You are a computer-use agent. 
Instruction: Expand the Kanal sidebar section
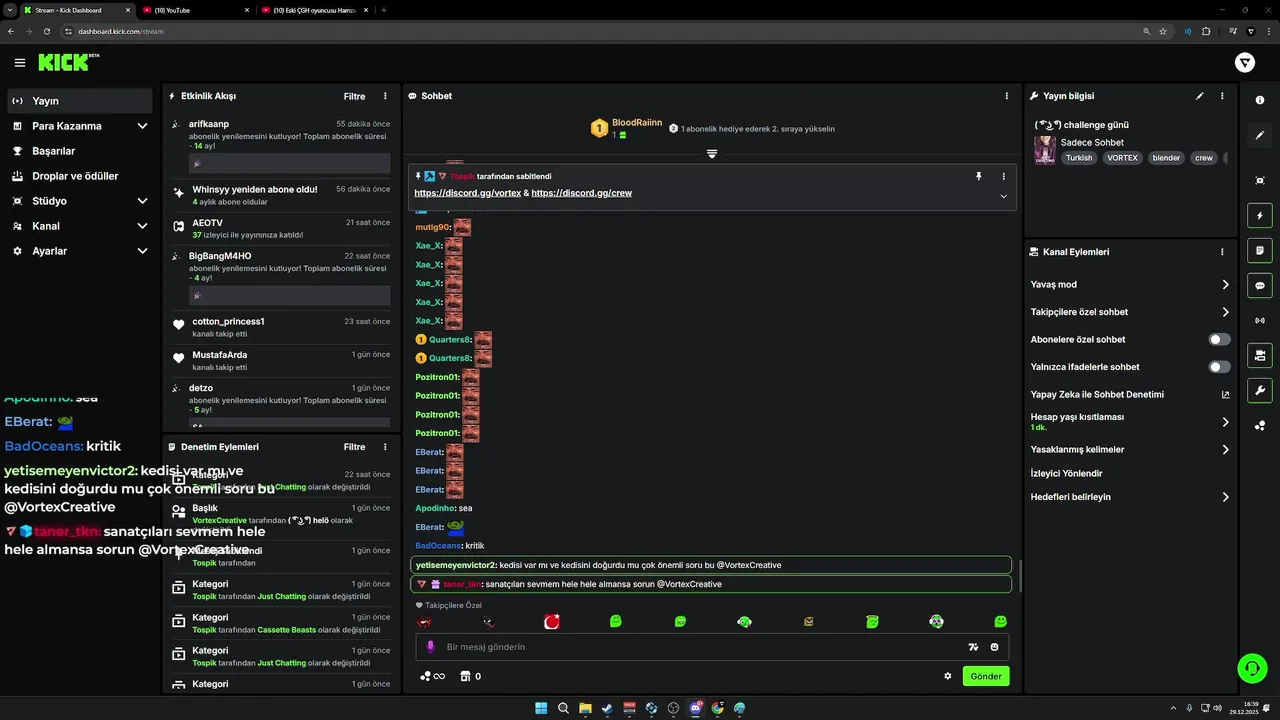tap(142, 226)
